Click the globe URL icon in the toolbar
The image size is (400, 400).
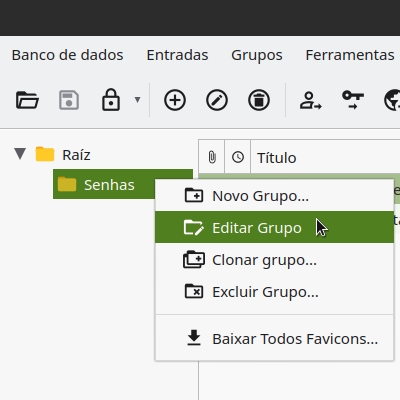(x=392, y=100)
